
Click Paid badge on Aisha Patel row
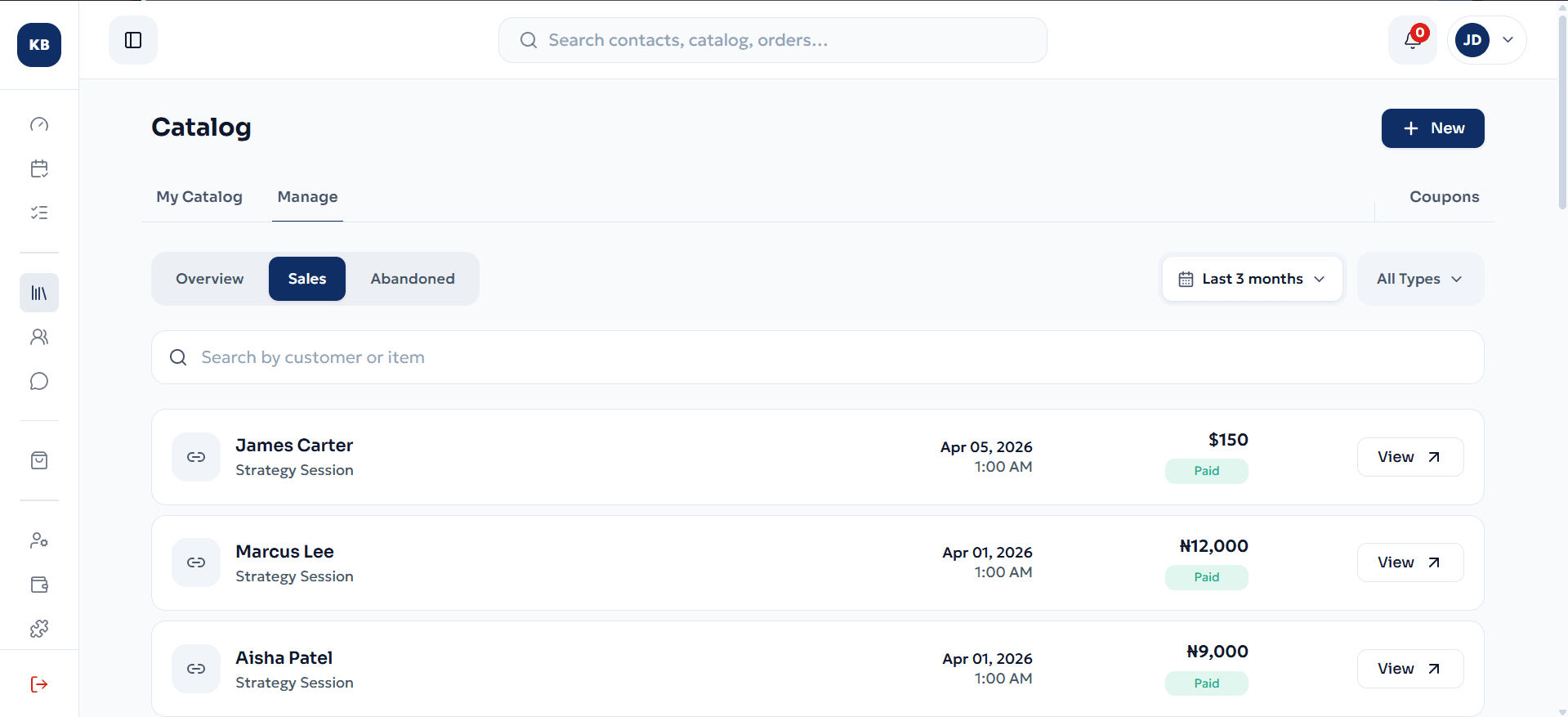click(1206, 683)
